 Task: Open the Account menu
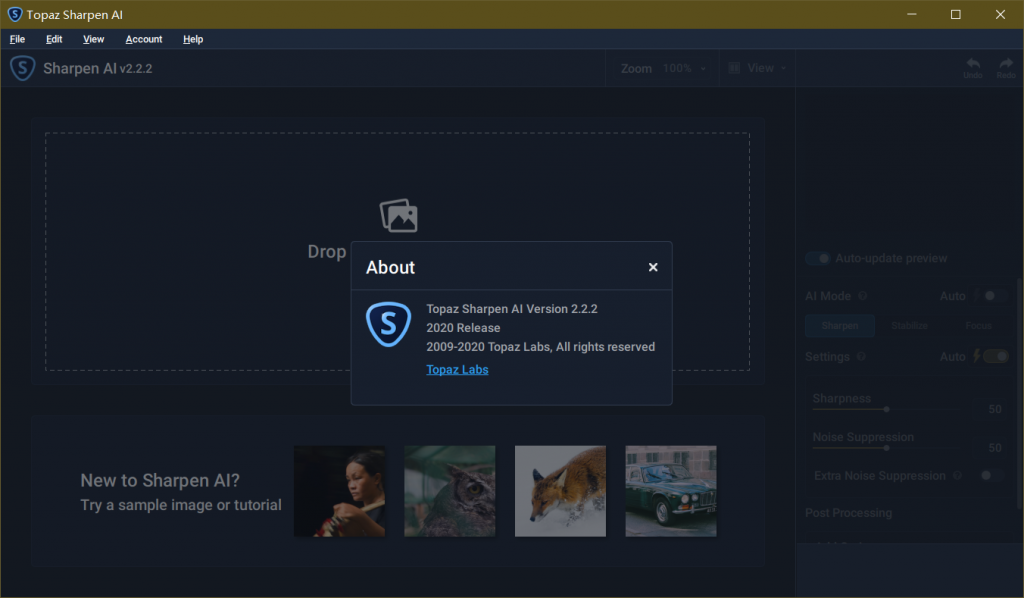click(x=144, y=39)
